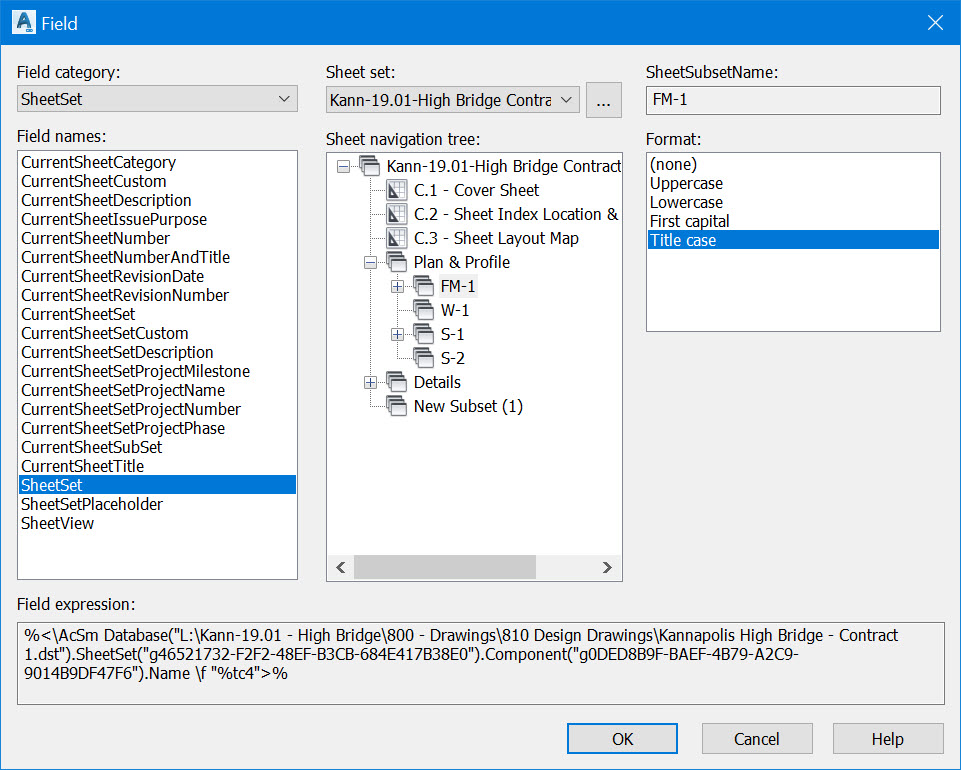Select CurrentSheetNumber field name

(158, 238)
